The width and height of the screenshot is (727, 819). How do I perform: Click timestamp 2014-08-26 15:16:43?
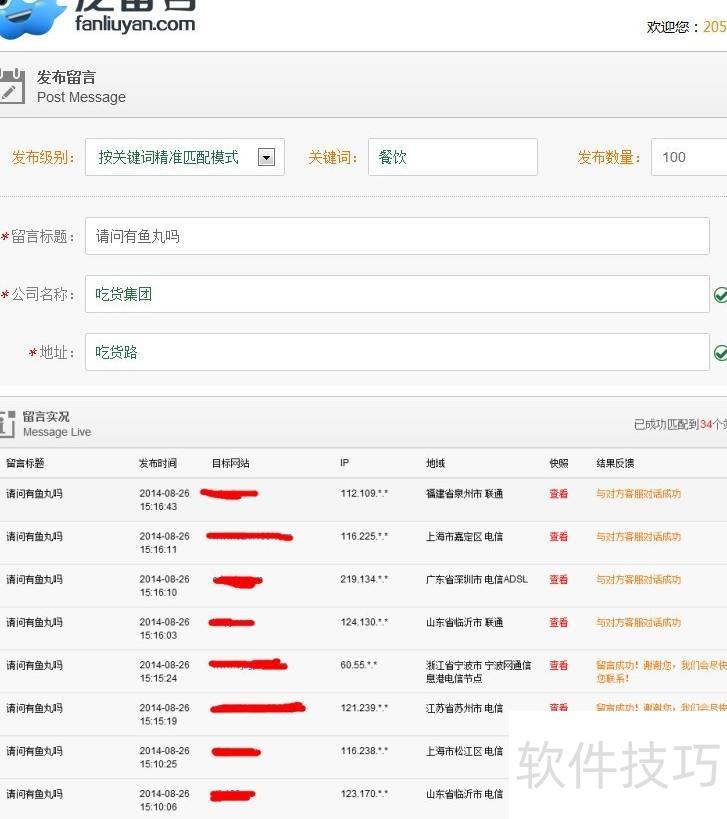pos(164,500)
